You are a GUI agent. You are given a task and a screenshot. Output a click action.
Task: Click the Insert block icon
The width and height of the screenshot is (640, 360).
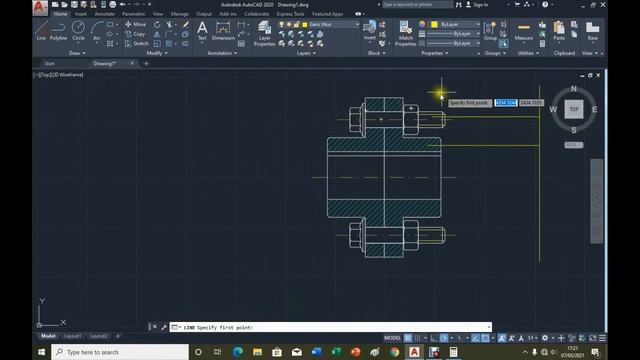(x=369, y=30)
